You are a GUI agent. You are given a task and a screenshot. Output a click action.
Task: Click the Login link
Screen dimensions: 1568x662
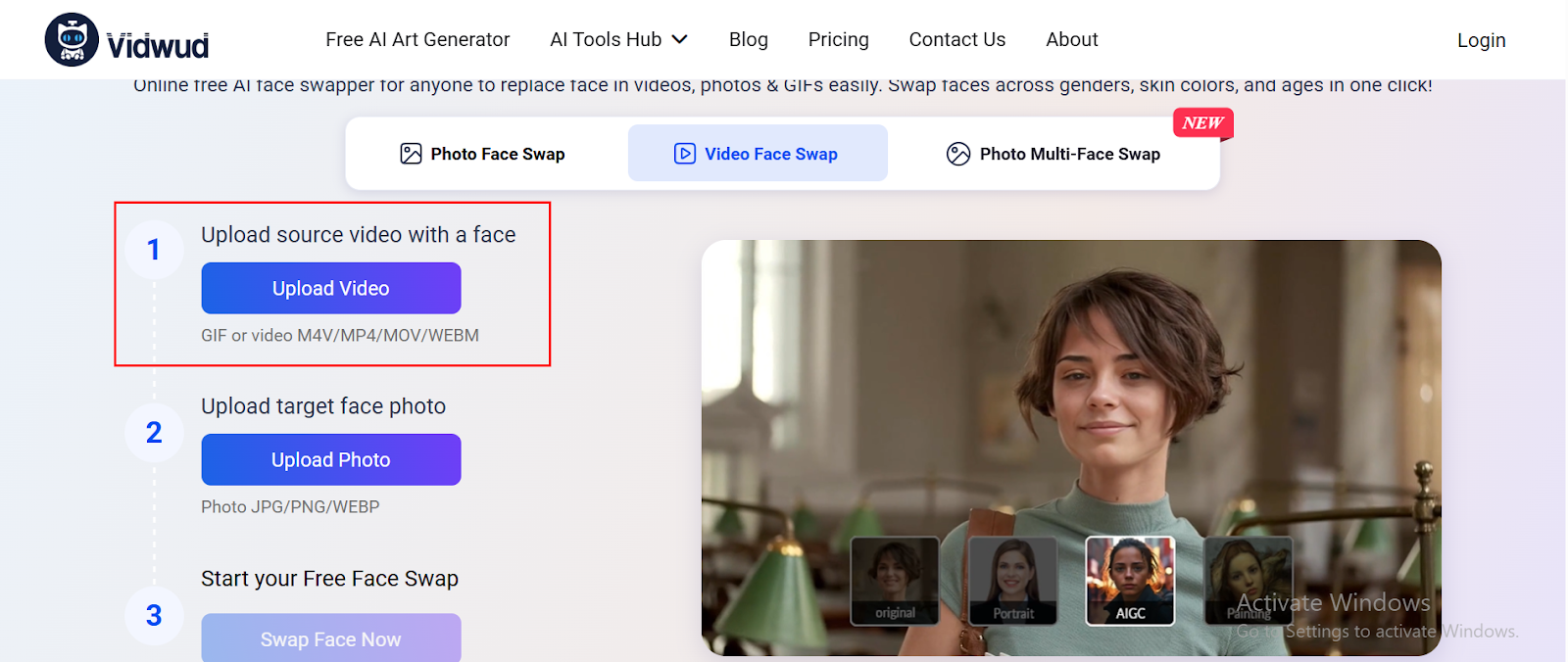(x=1482, y=40)
